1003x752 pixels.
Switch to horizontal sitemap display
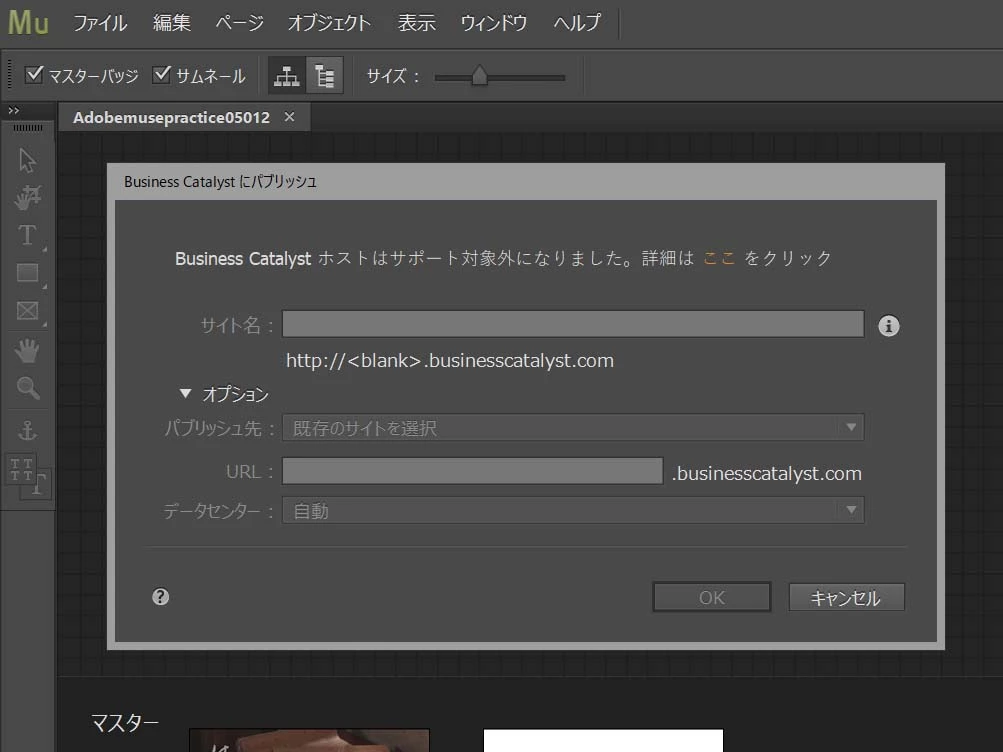pyautogui.click(x=287, y=76)
